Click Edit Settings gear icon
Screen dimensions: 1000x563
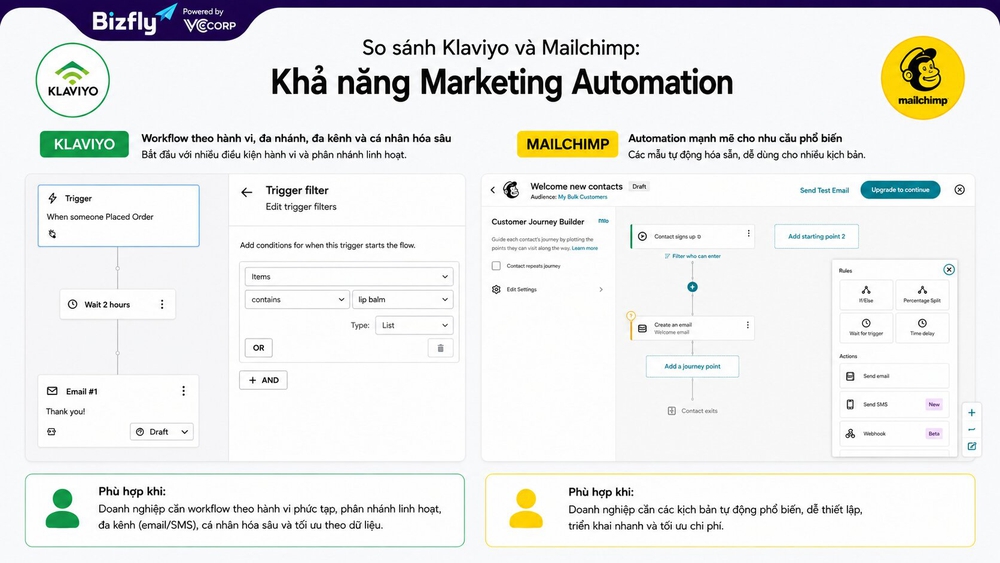(x=496, y=289)
